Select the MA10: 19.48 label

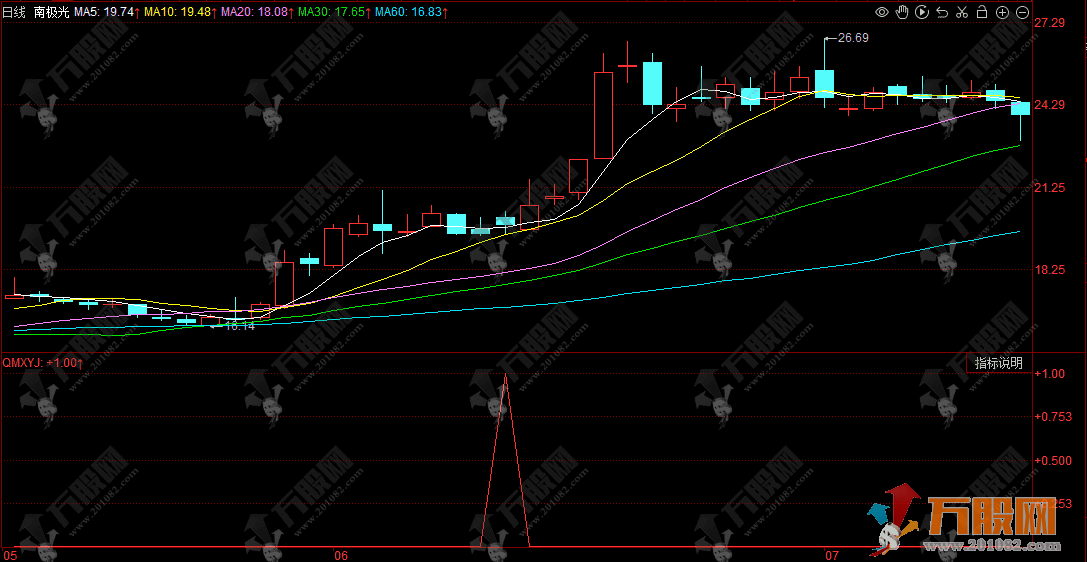click(x=180, y=12)
